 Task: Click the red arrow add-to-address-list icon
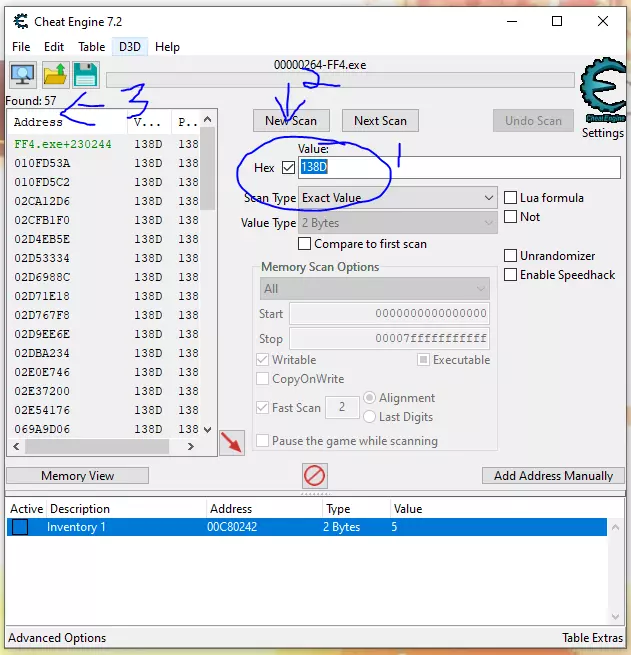(232, 443)
